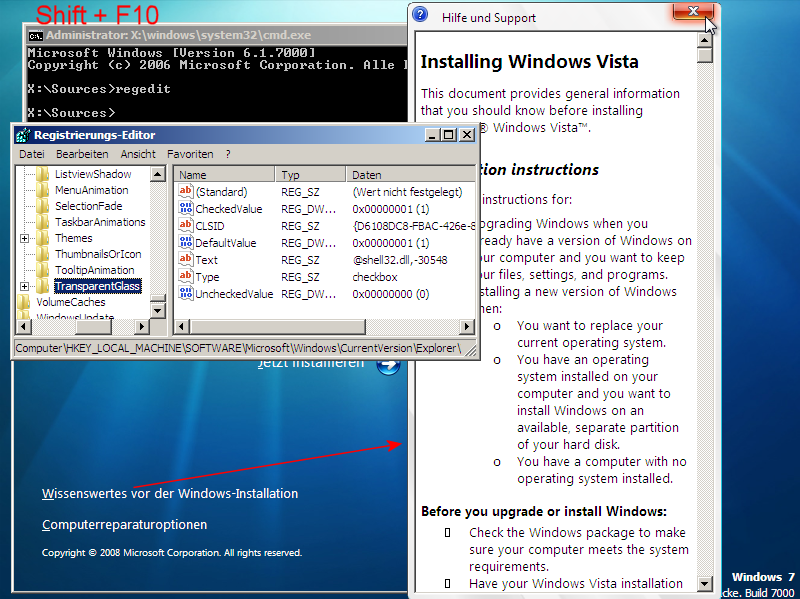Click the MenuAnimation folder icon
The image size is (800, 599).
coord(43,190)
